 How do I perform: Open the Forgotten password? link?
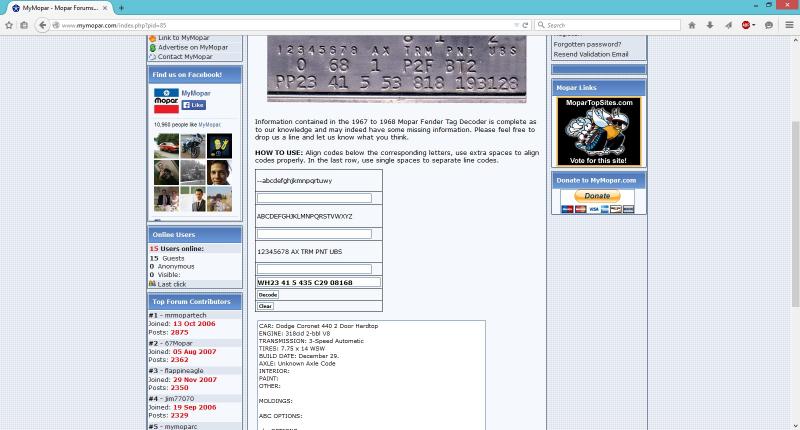(587, 44)
